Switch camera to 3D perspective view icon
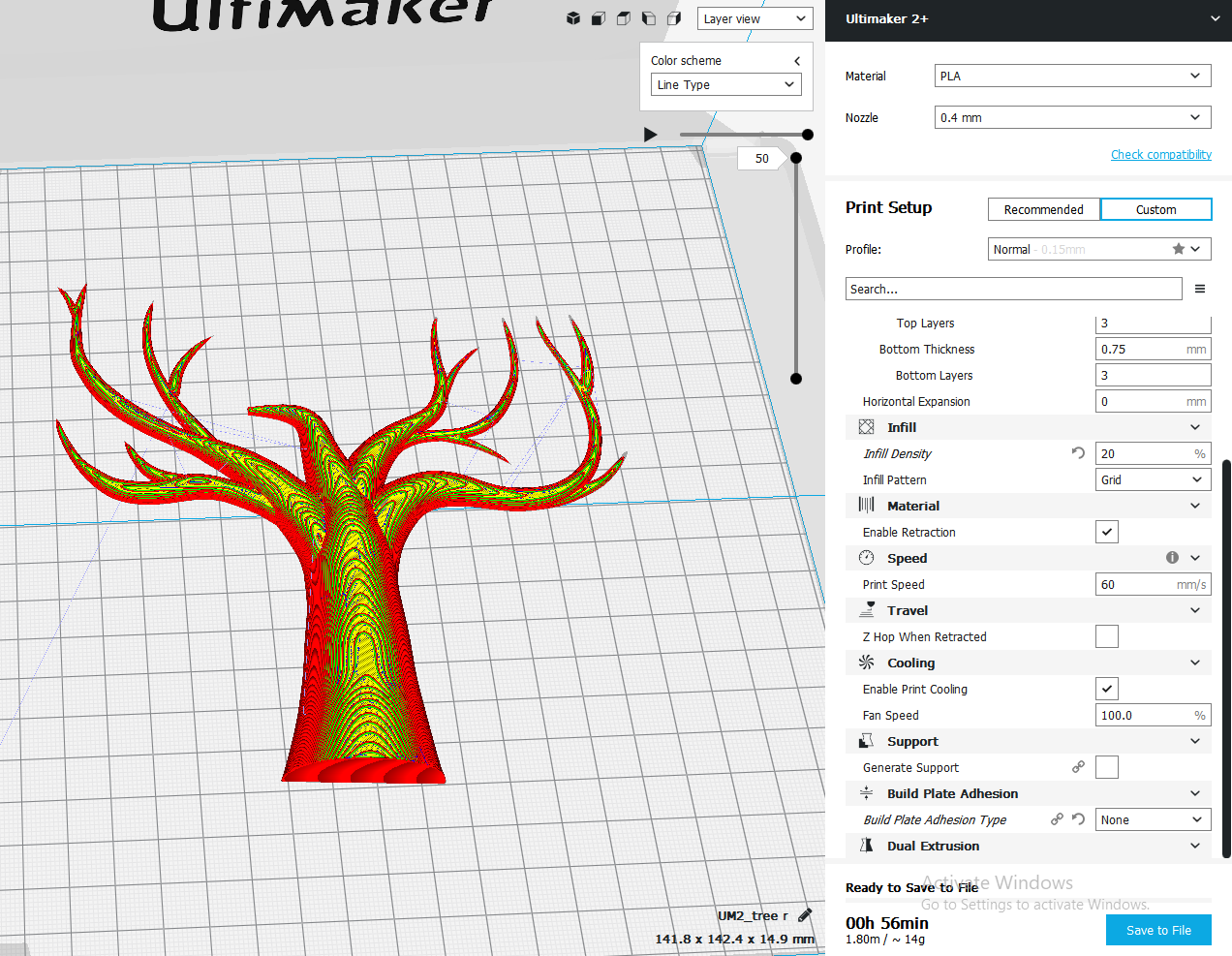The width and height of the screenshot is (1232, 956). pyautogui.click(x=573, y=18)
